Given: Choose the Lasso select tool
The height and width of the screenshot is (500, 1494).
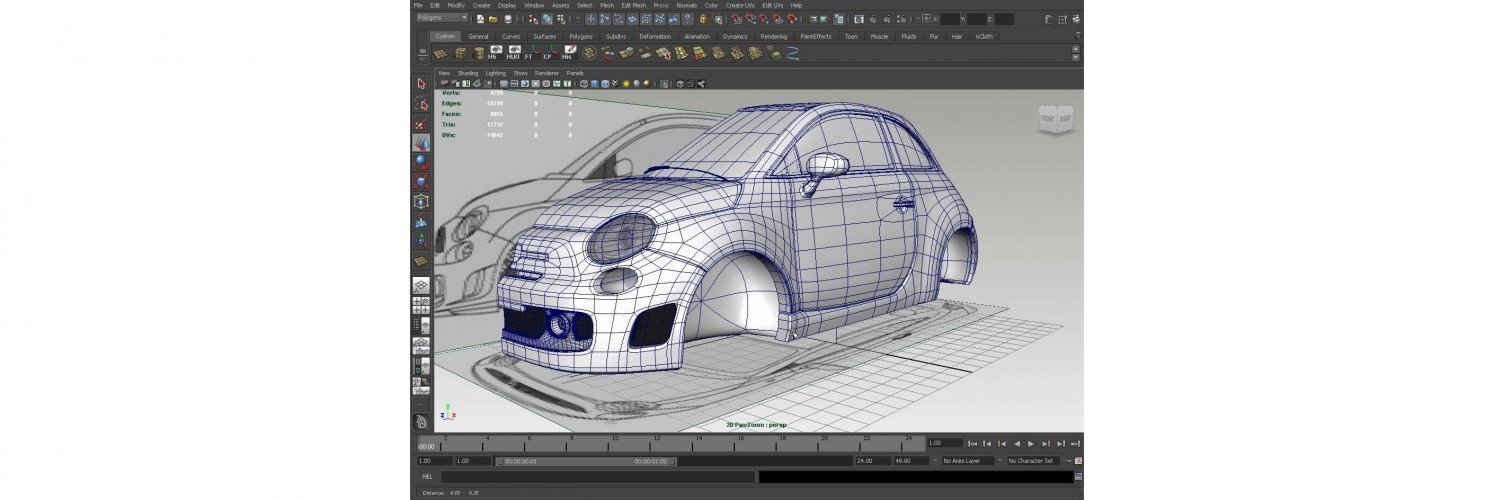Looking at the screenshot, I should point(421,104).
